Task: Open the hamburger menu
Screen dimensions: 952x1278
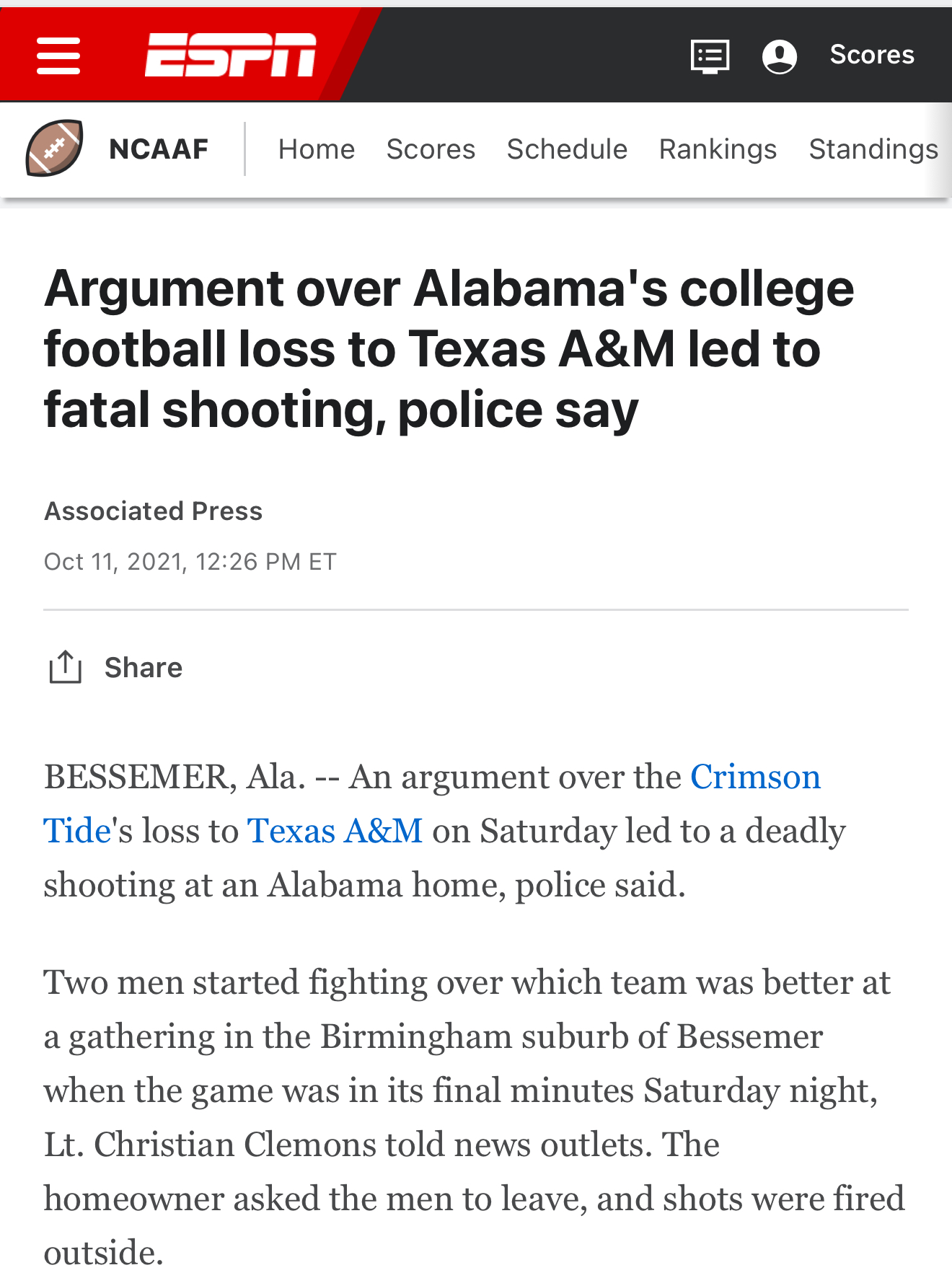Action: pos(58,56)
